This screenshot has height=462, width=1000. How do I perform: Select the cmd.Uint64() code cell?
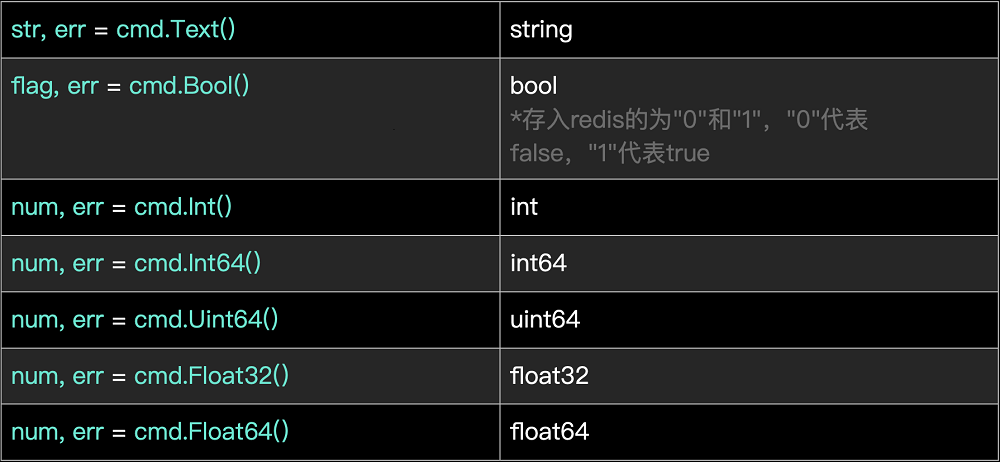(251, 320)
